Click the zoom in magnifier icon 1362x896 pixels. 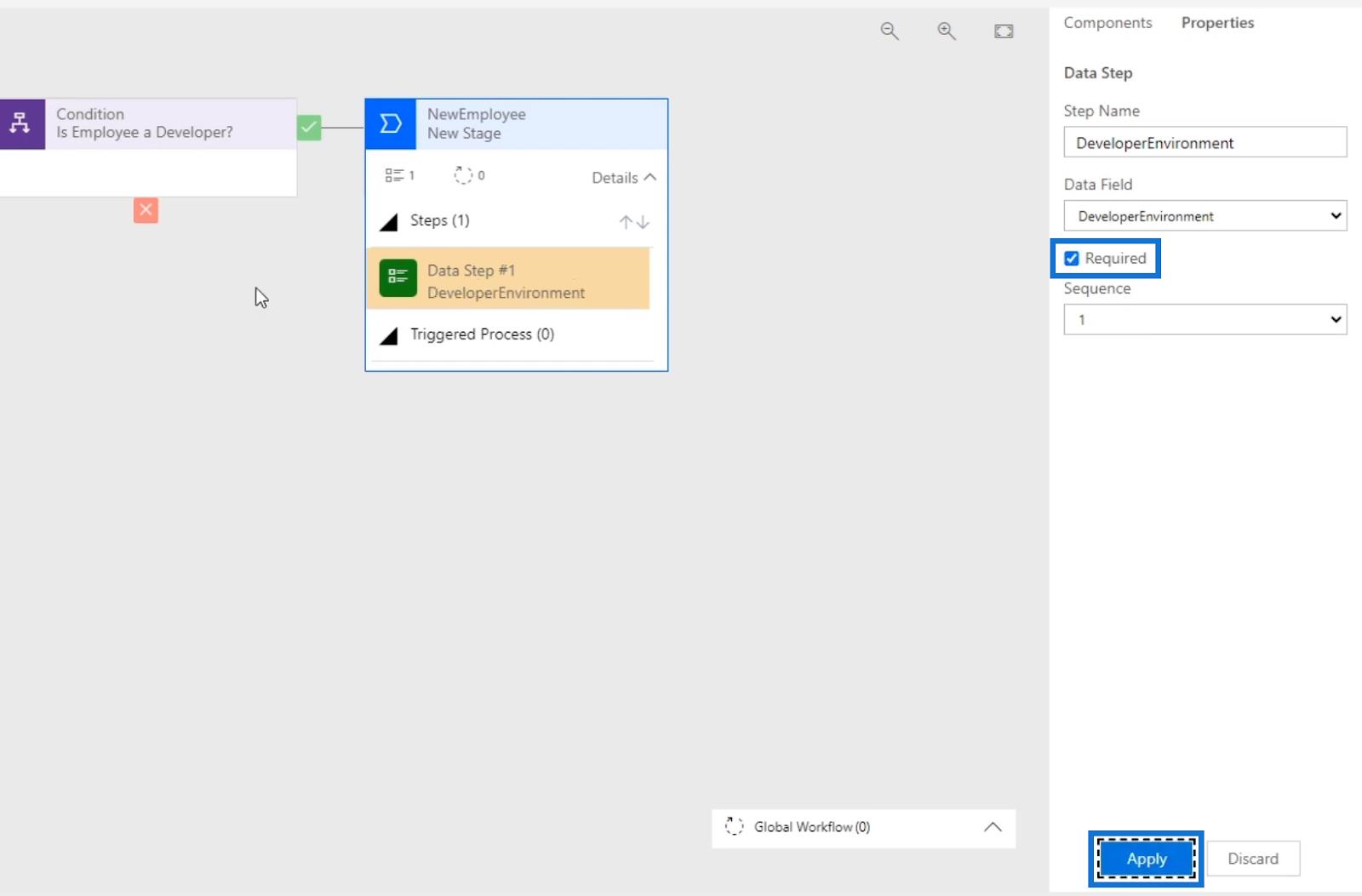[947, 31]
